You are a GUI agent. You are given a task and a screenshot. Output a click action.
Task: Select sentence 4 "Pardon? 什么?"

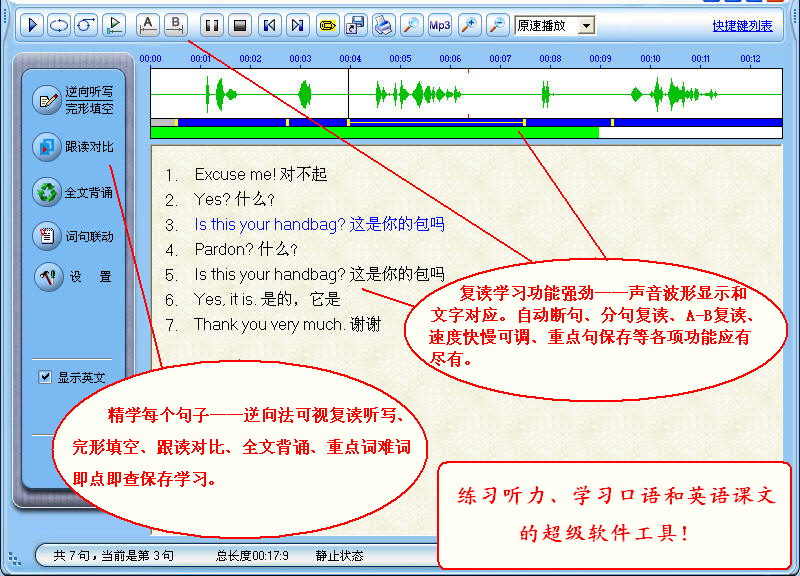(x=246, y=249)
